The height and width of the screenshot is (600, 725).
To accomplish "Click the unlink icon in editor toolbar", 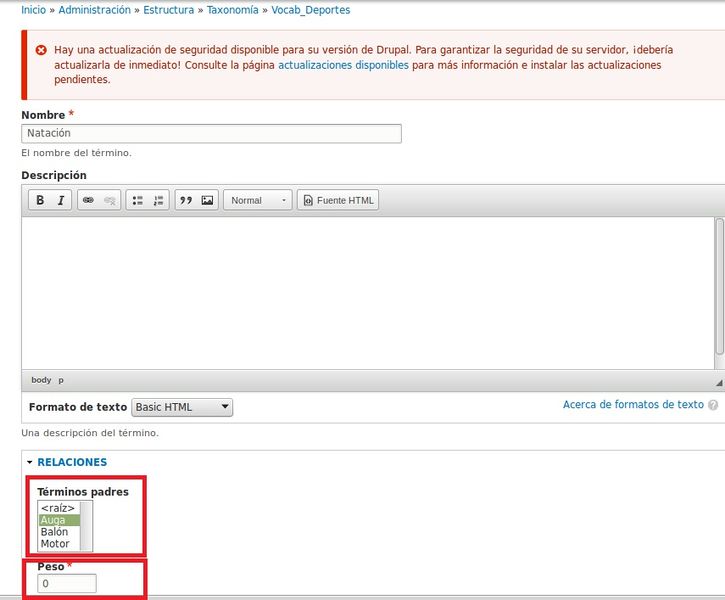I will click(110, 200).
